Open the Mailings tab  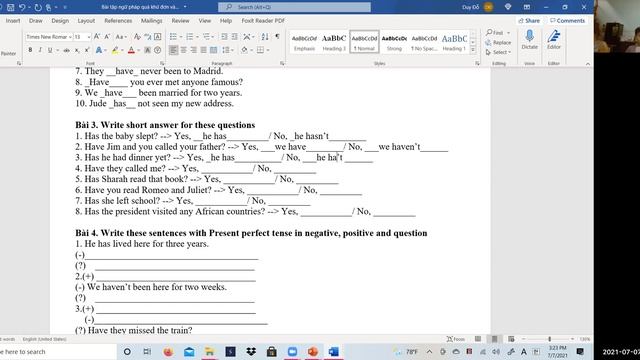[x=151, y=20]
